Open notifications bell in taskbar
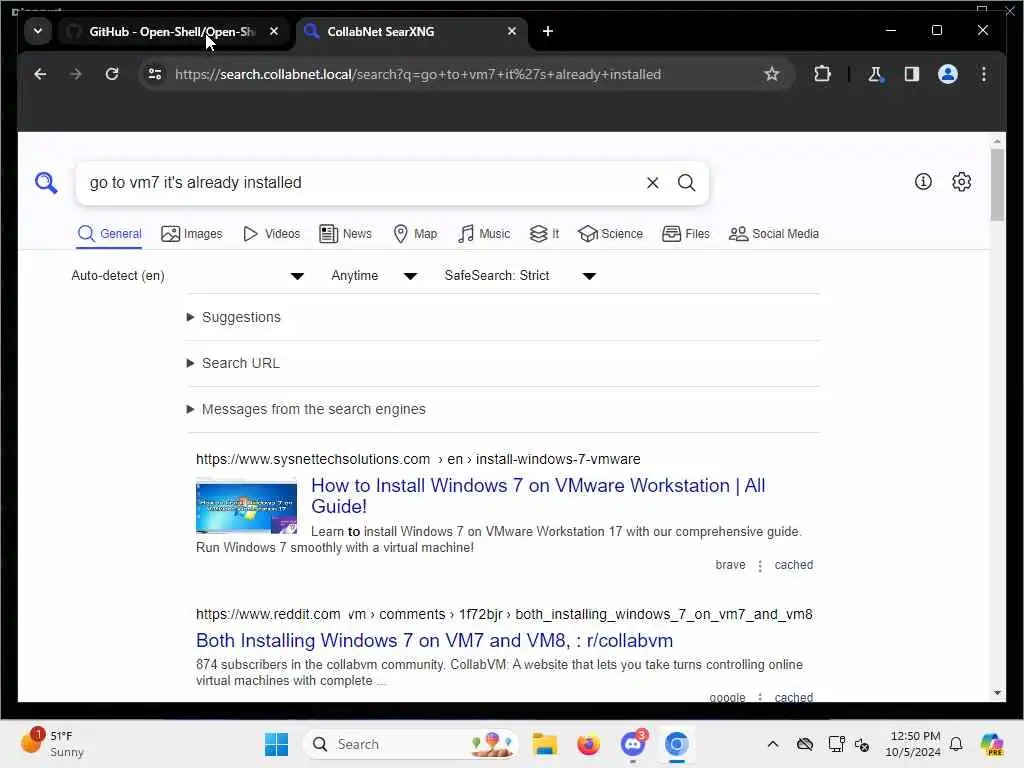The image size is (1024, 768). [x=956, y=744]
